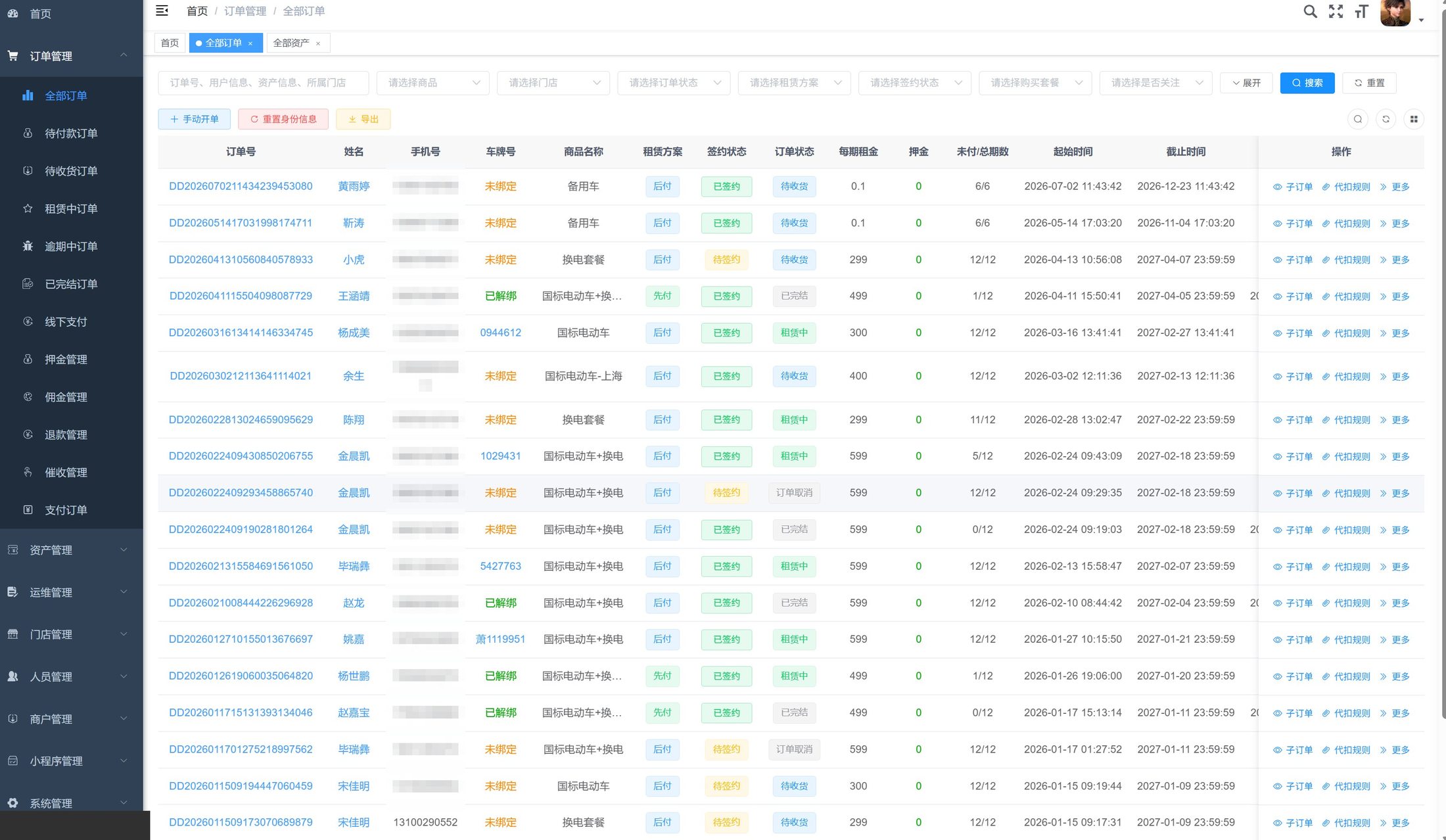Viewport: 1446px width, 840px height.
Task: Click 代扣规则 in the 靳涛 row
Action: click(1345, 224)
